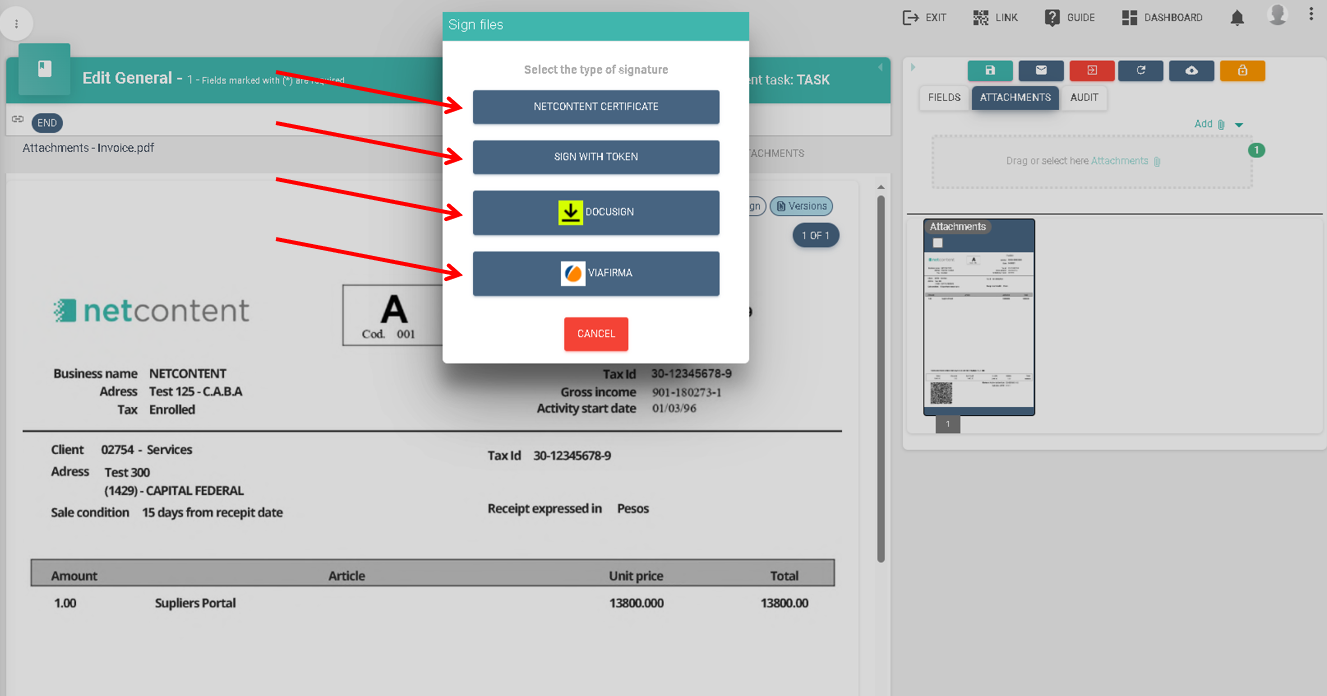This screenshot has width=1327, height=696.
Task: Expand the right panel using its arrow
Action: point(913,67)
